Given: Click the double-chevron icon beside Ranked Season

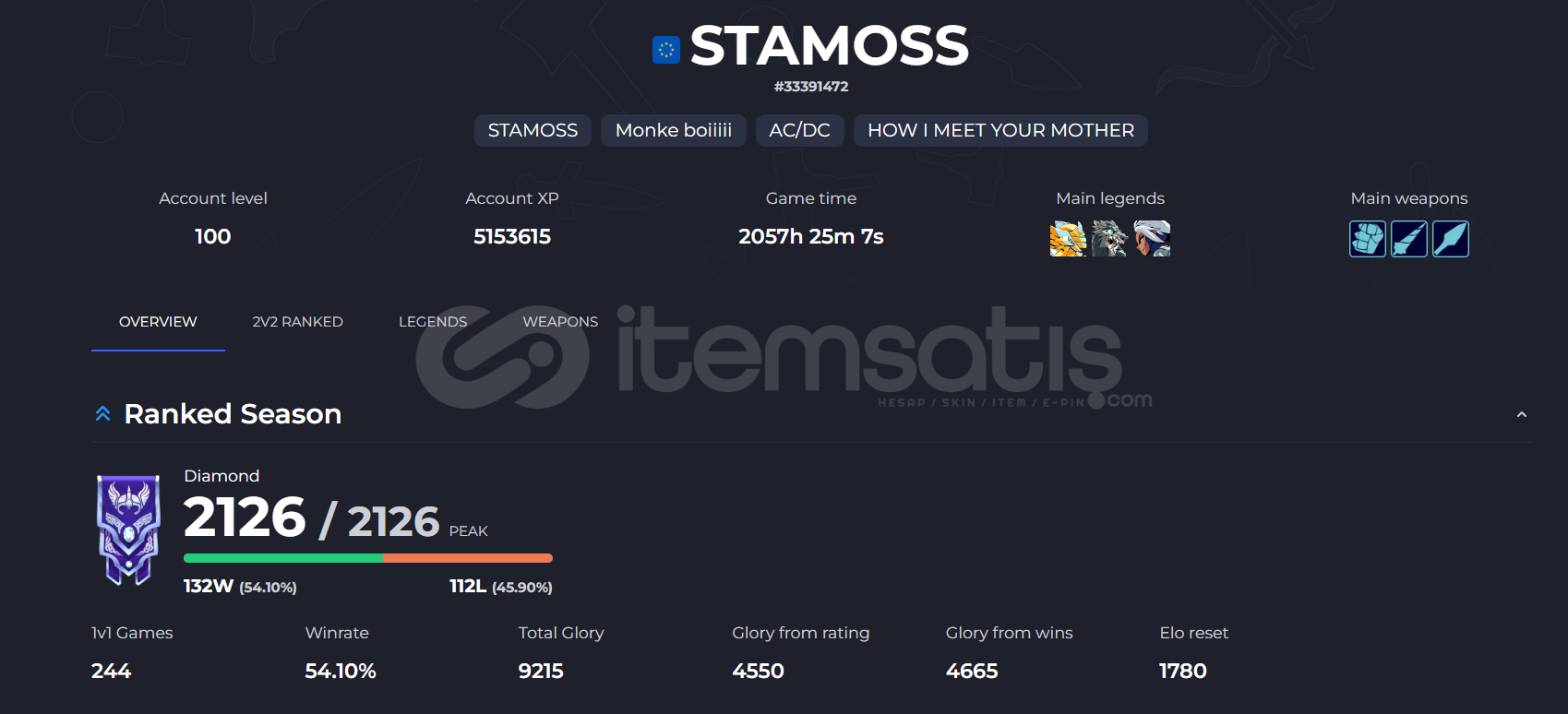Looking at the screenshot, I should (103, 414).
